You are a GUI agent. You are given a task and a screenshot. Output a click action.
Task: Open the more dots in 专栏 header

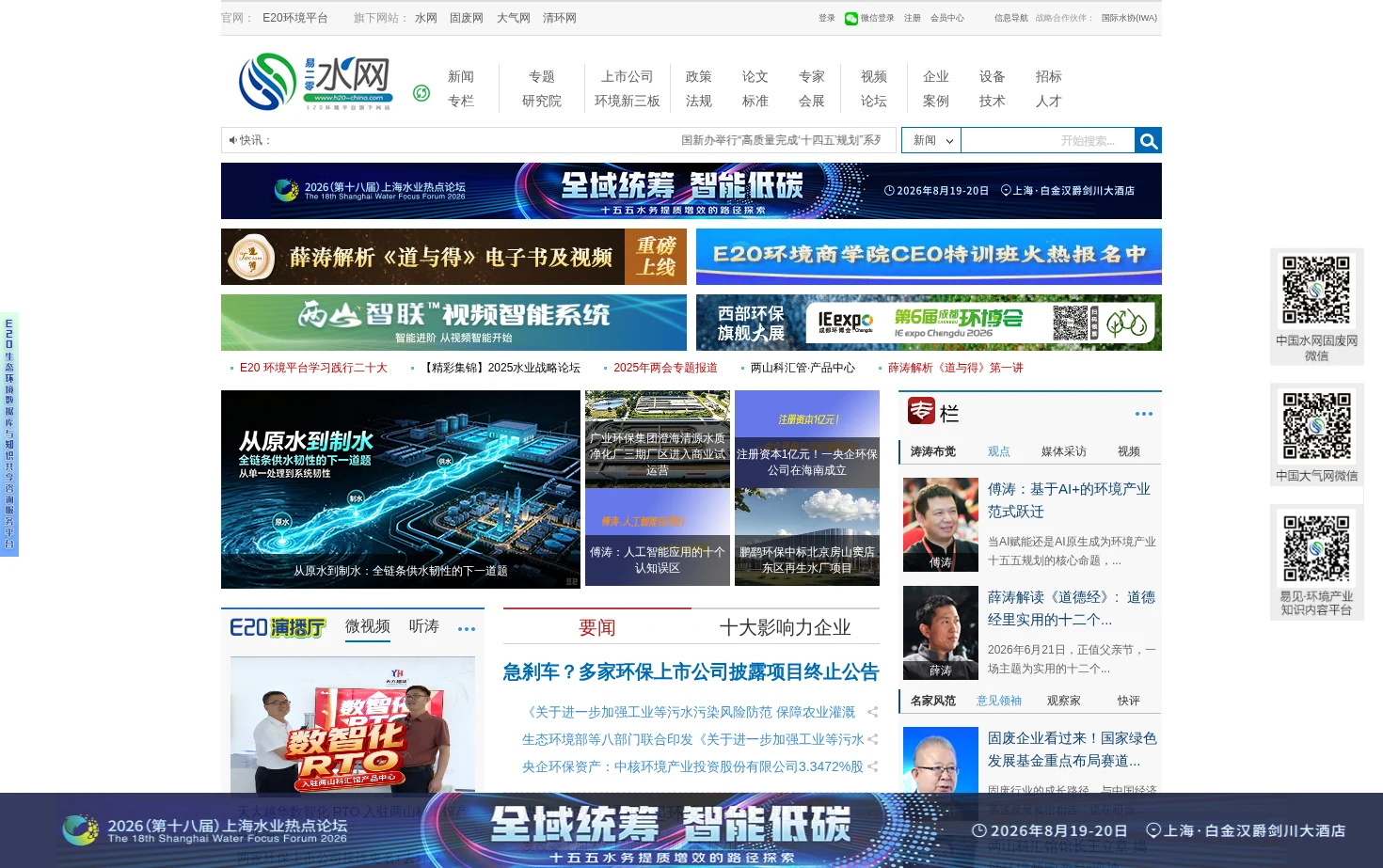(x=1143, y=414)
